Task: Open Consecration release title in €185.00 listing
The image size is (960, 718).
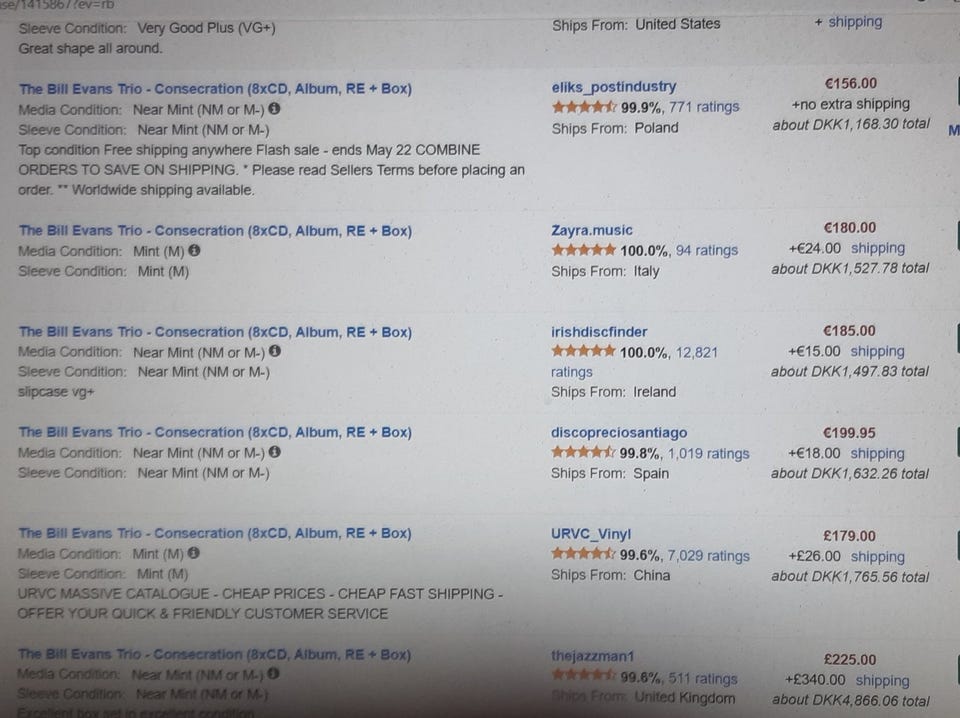Action: 215,332
